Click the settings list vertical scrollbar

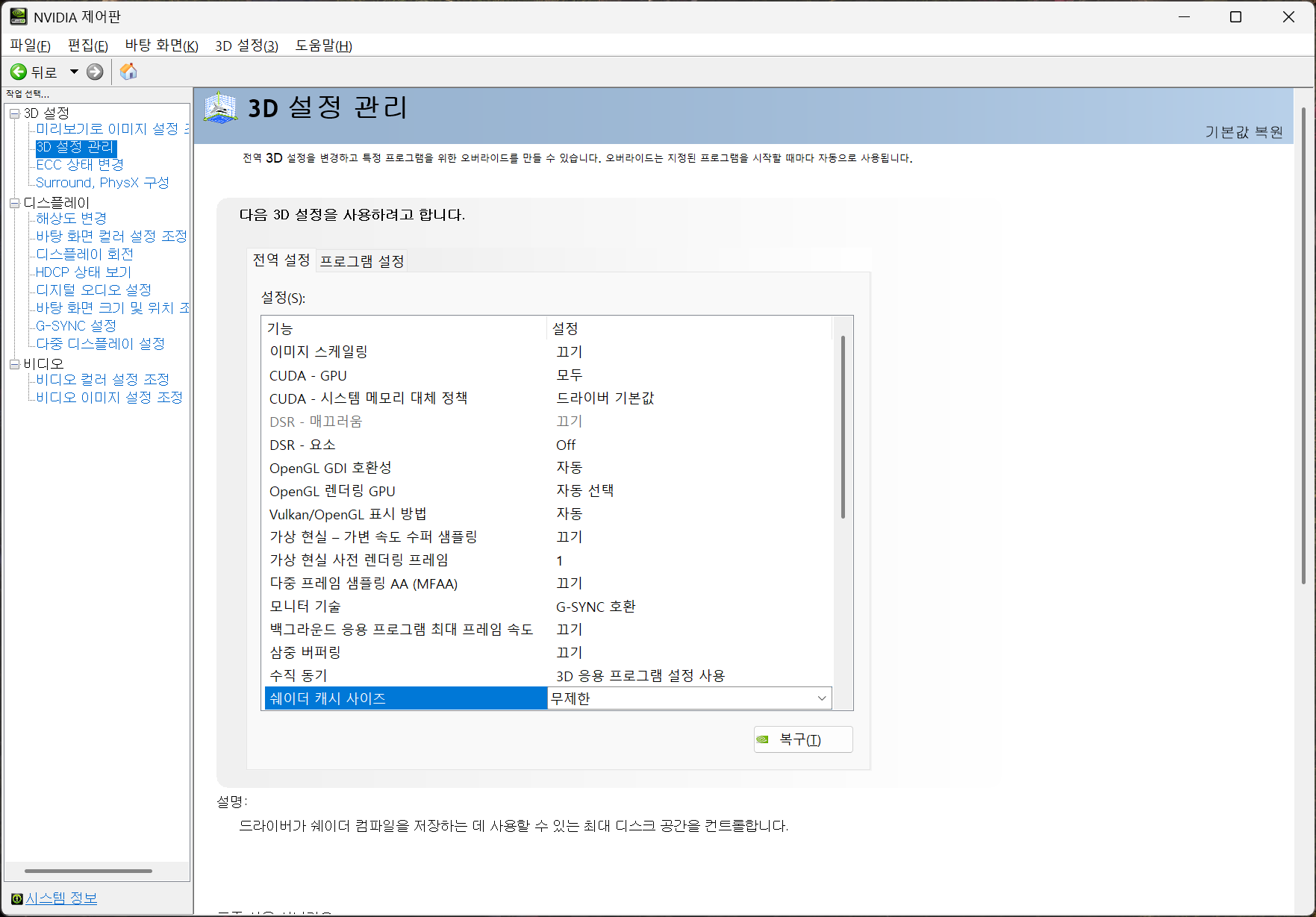843,427
